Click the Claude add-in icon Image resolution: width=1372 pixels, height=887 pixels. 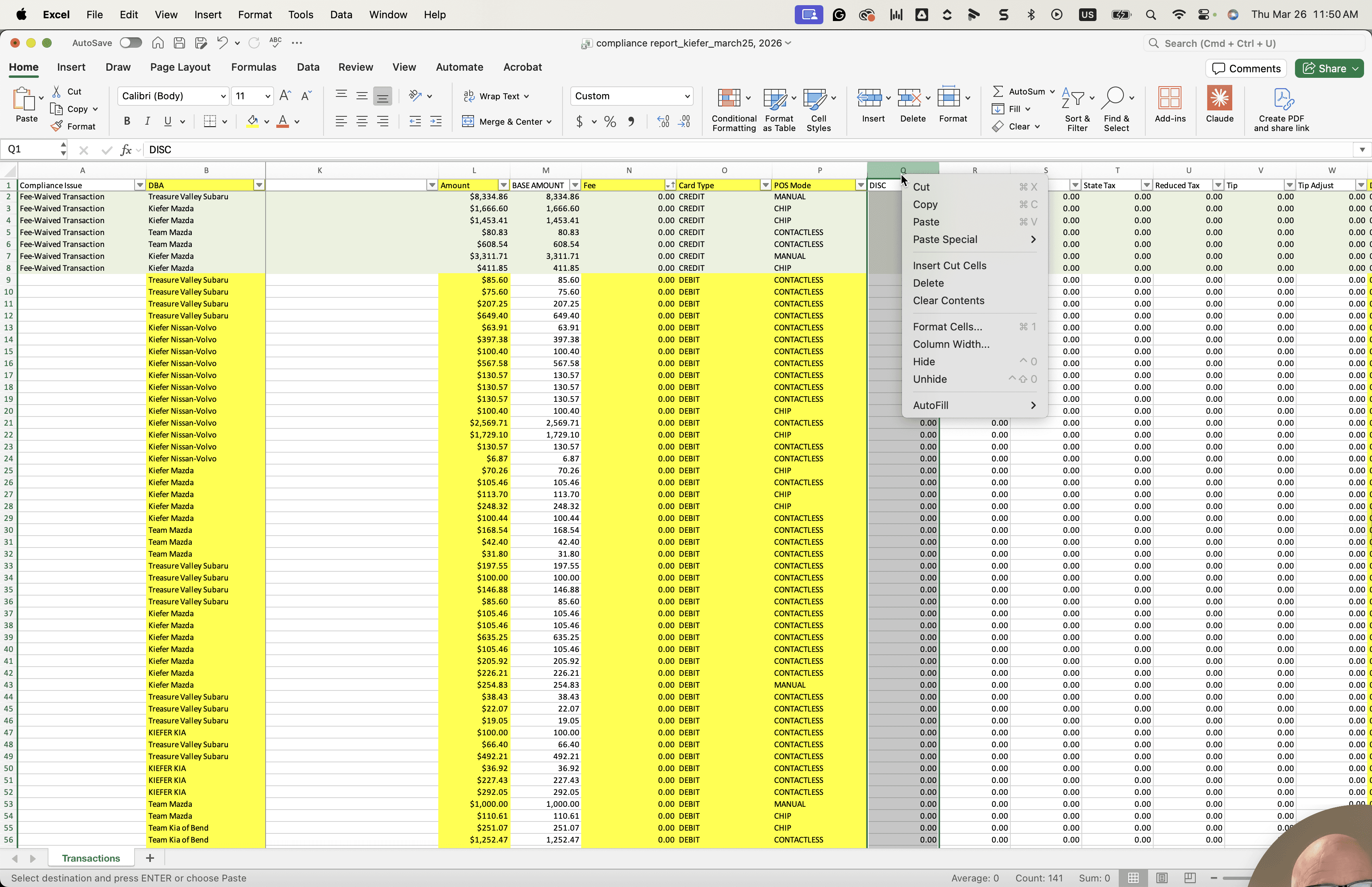pyautogui.click(x=1220, y=104)
